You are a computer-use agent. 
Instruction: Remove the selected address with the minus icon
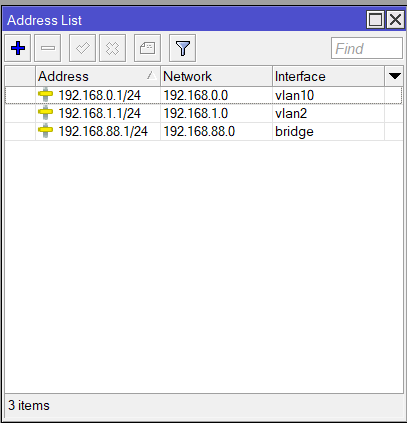(48, 48)
